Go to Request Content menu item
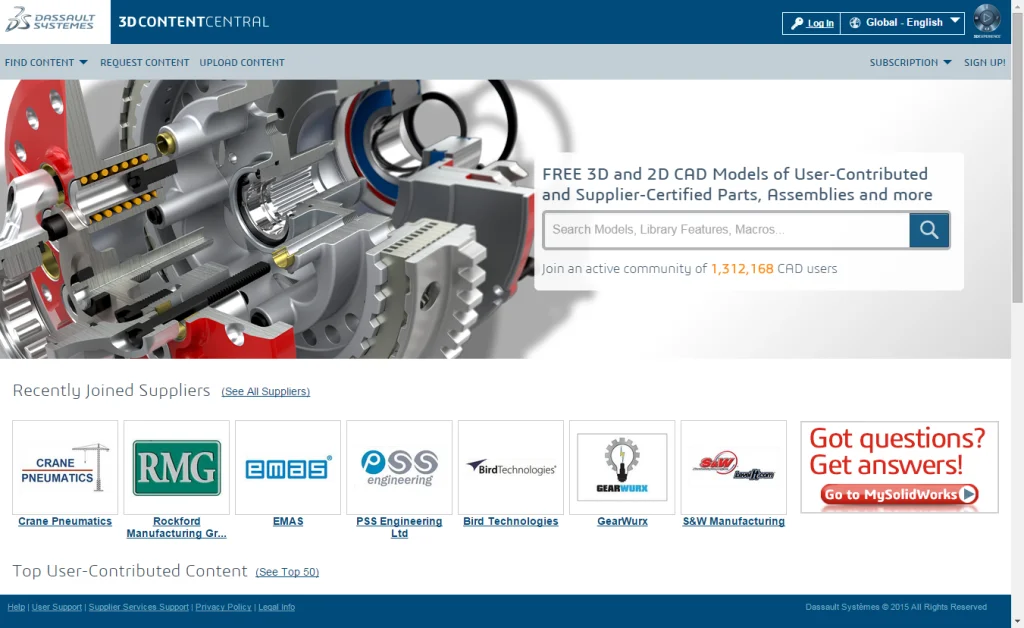 [x=144, y=62]
